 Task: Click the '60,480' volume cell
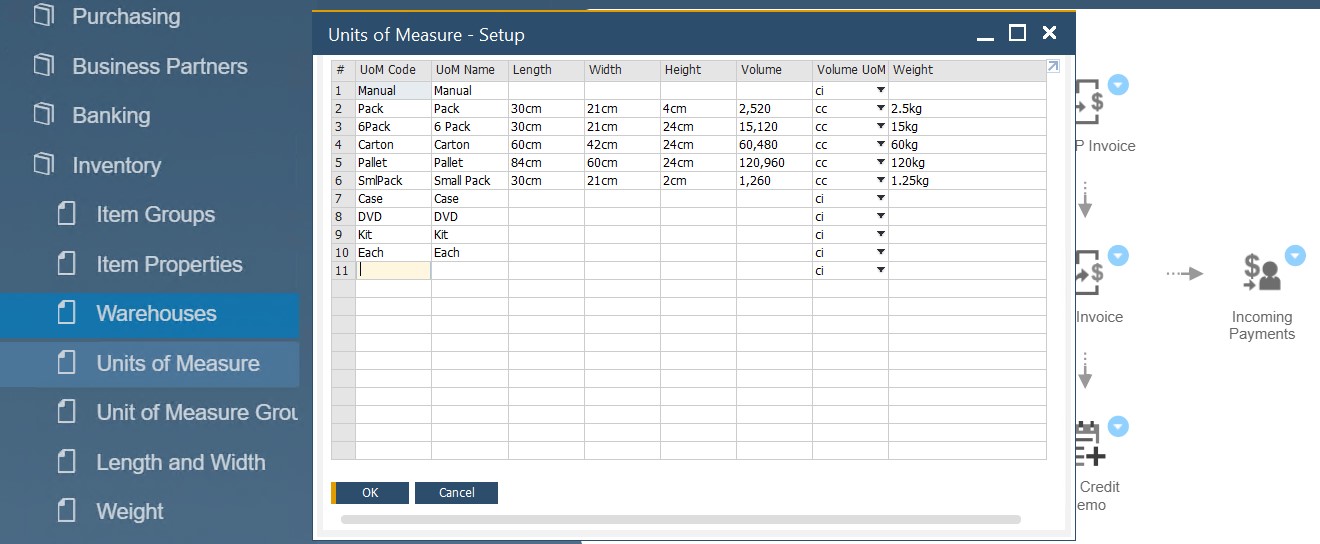pyautogui.click(x=774, y=144)
